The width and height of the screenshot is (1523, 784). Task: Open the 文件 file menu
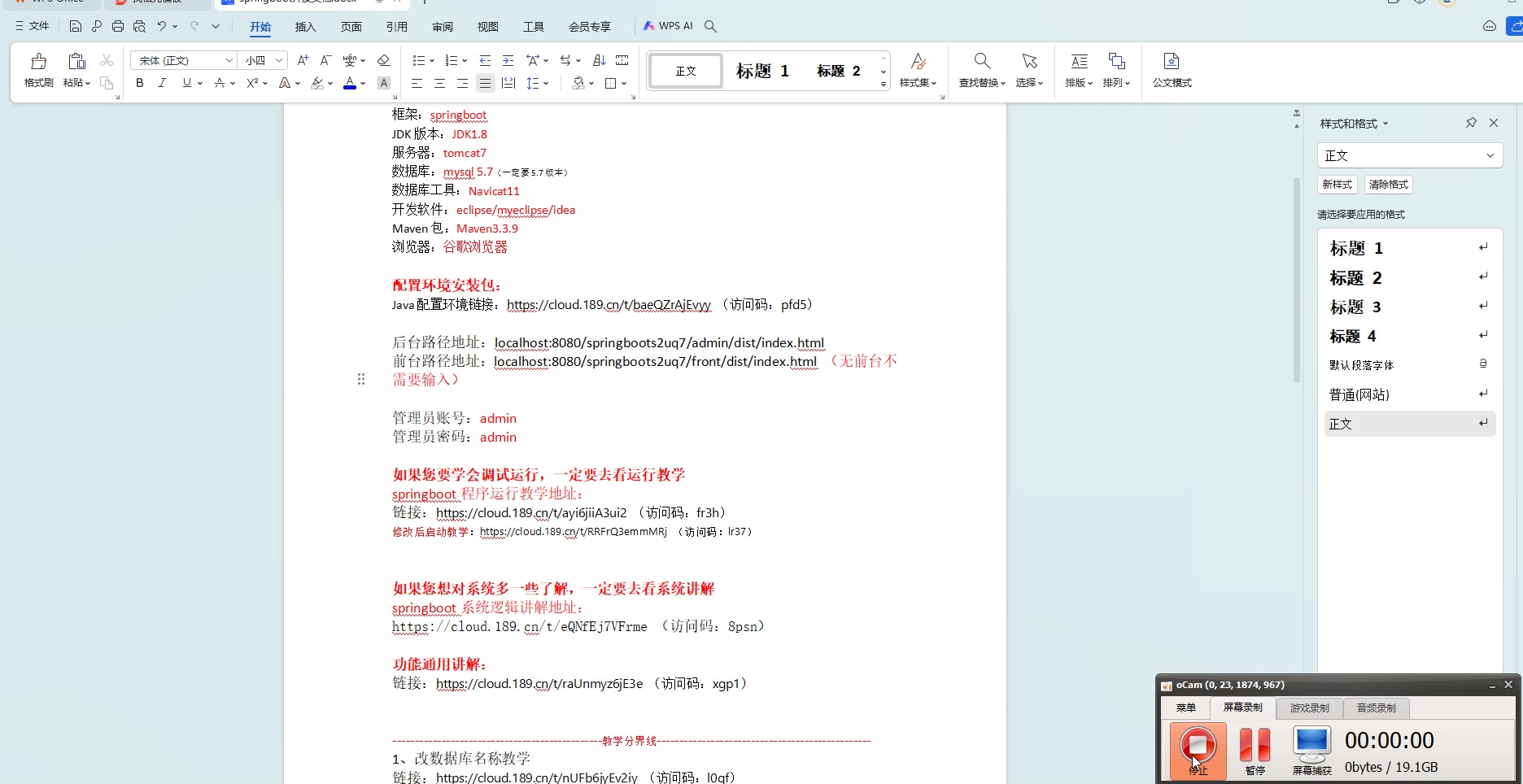pos(33,26)
